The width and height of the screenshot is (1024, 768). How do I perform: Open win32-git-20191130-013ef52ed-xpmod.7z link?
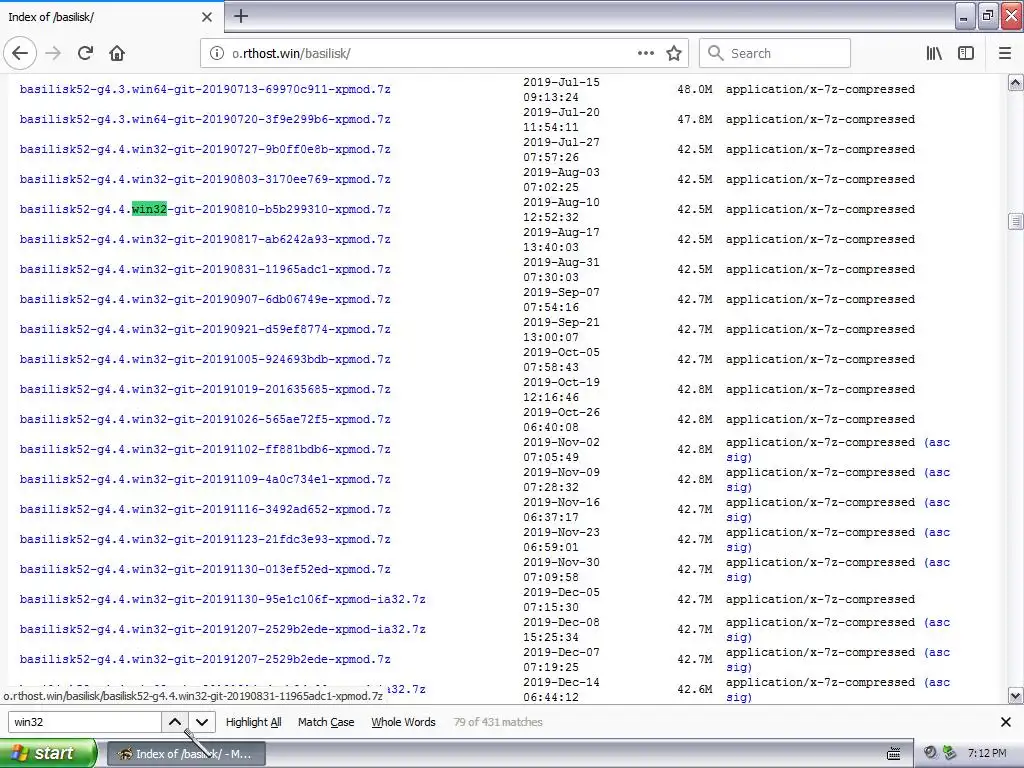click(205, 570)
